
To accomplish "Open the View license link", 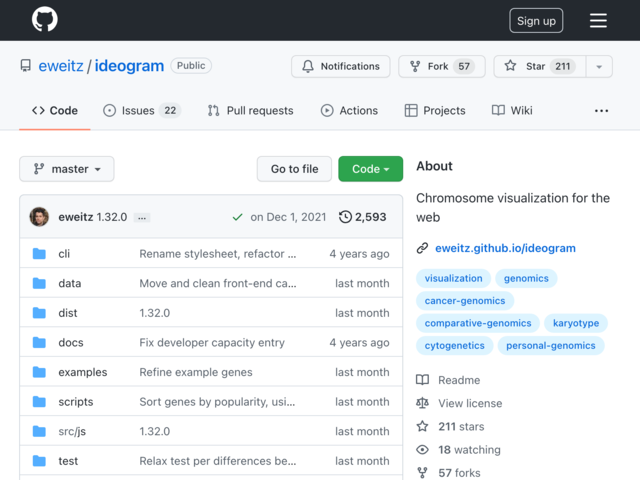I will coord(459,403).
